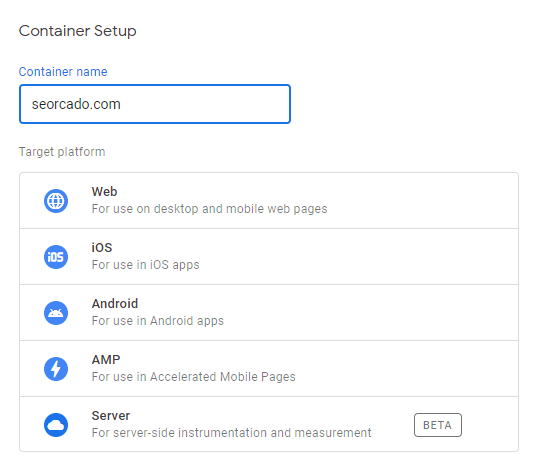Click the iOS platform icon
The image size is (540, 468).
point(56,257)
